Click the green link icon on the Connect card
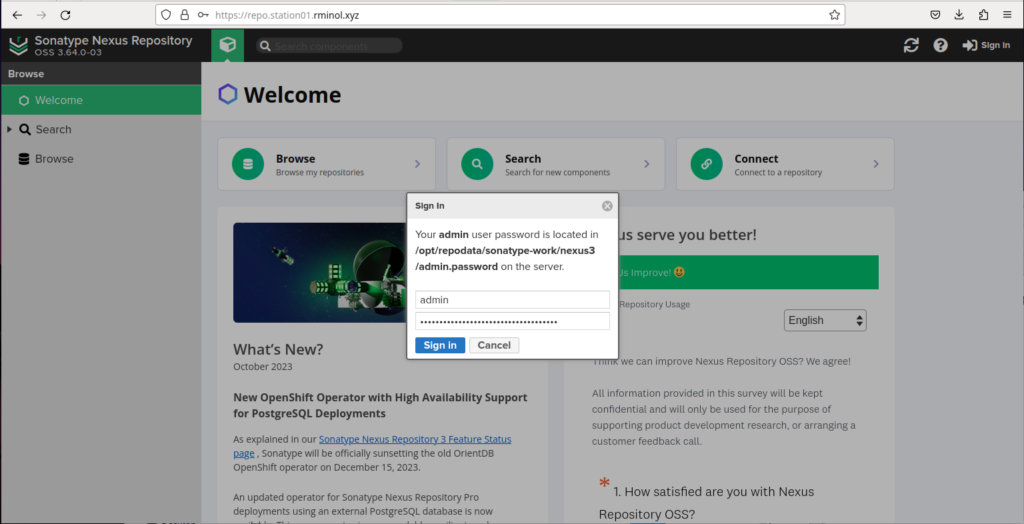This screenshot has width=1024, height=524. 707,164
